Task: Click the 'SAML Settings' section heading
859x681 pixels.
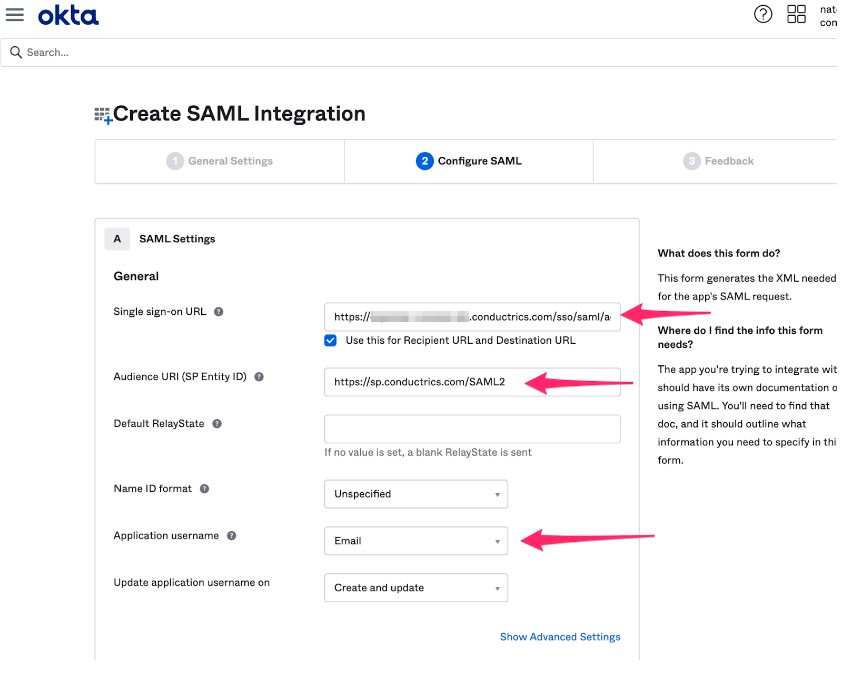Action: pyautogui.click(x=177, y=239)
